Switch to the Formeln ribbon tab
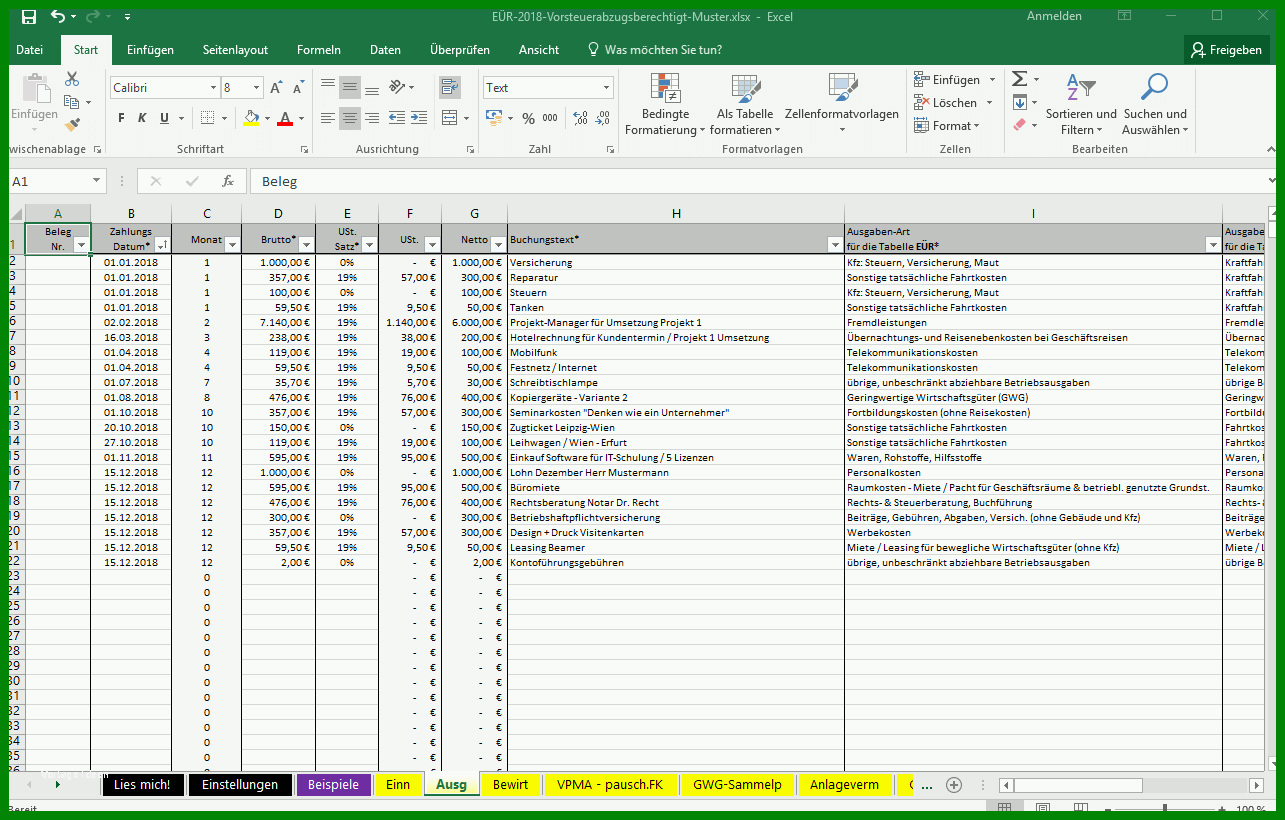The width and height of the screenshot is (1285, 820). [x=319, y=50]
